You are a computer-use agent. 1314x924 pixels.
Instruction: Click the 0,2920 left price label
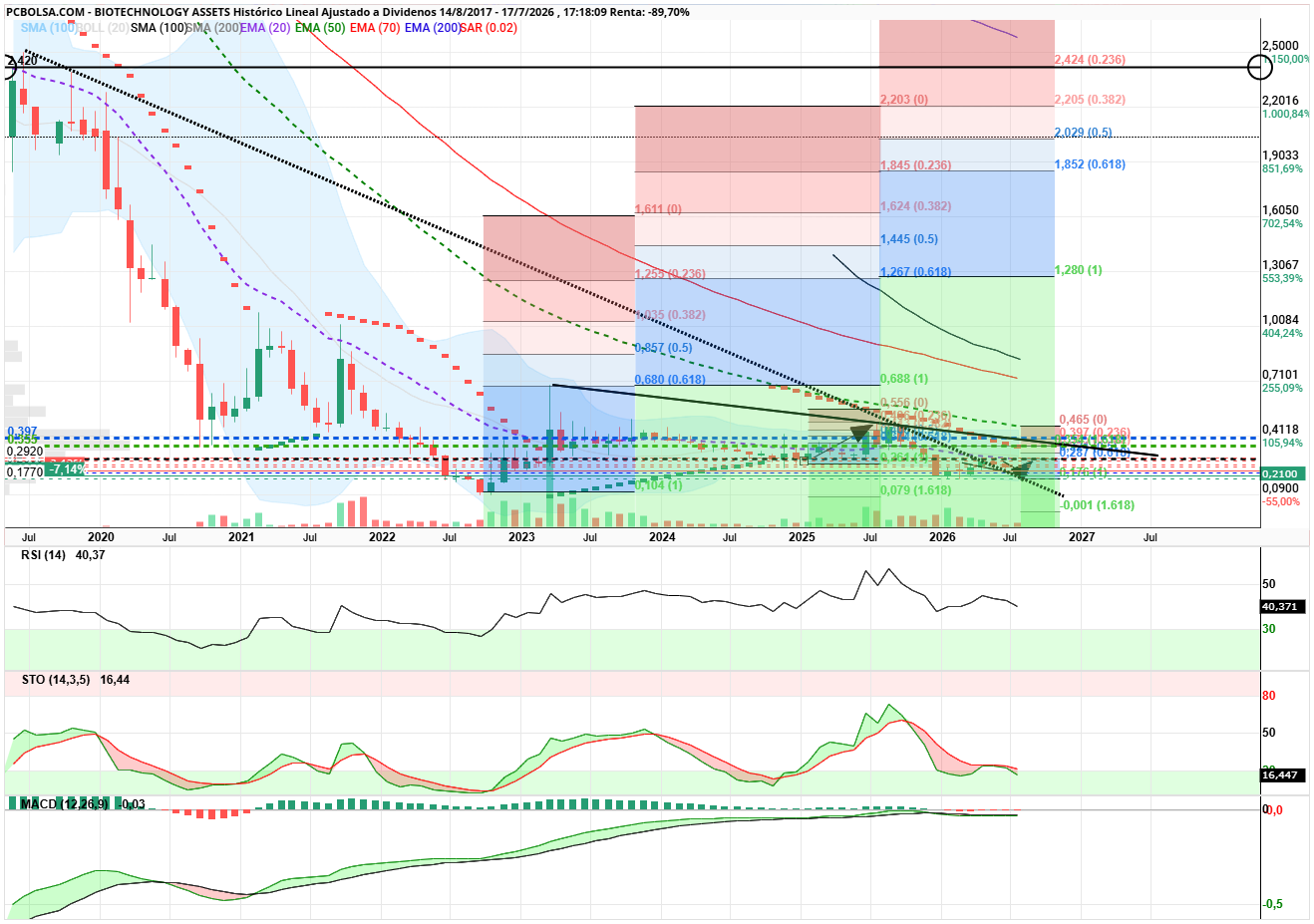(x=25, y=452)
